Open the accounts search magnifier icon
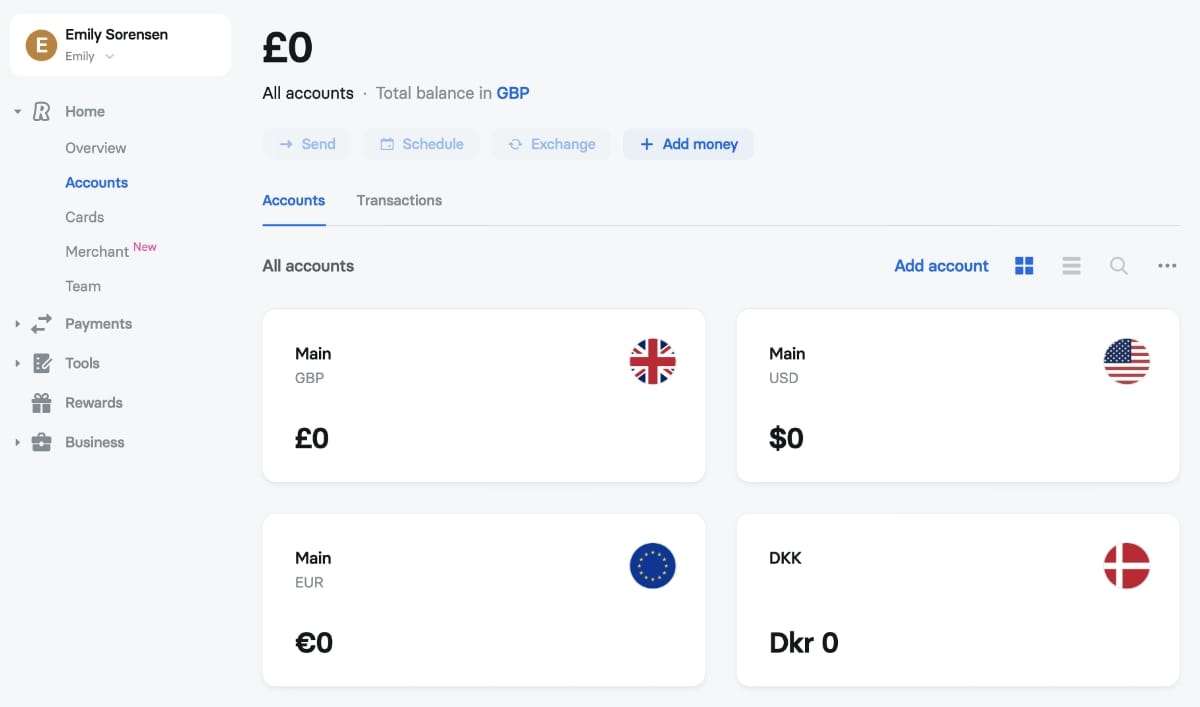This screenshot has width=1200, height=707. (x=1119, y=266)
